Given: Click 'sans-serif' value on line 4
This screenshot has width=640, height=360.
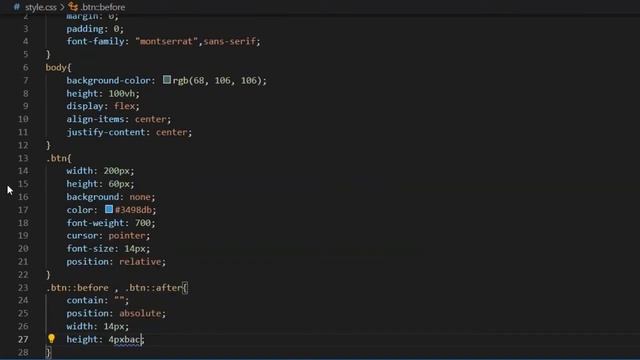Looking at the screenshot, I should coord(229,41).
